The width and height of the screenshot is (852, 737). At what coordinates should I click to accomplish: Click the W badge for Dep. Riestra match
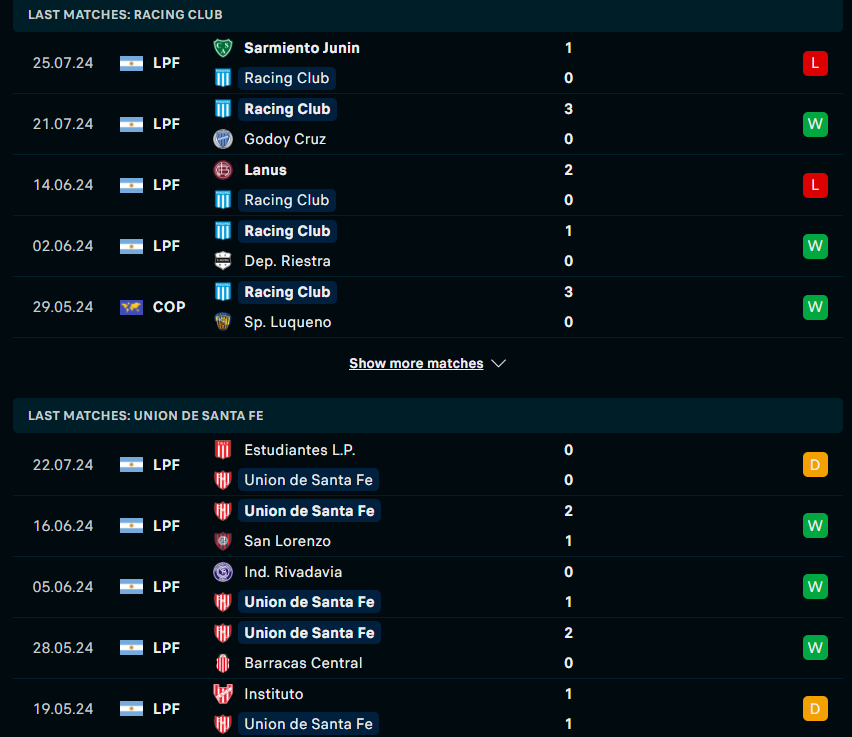[815, 246]
